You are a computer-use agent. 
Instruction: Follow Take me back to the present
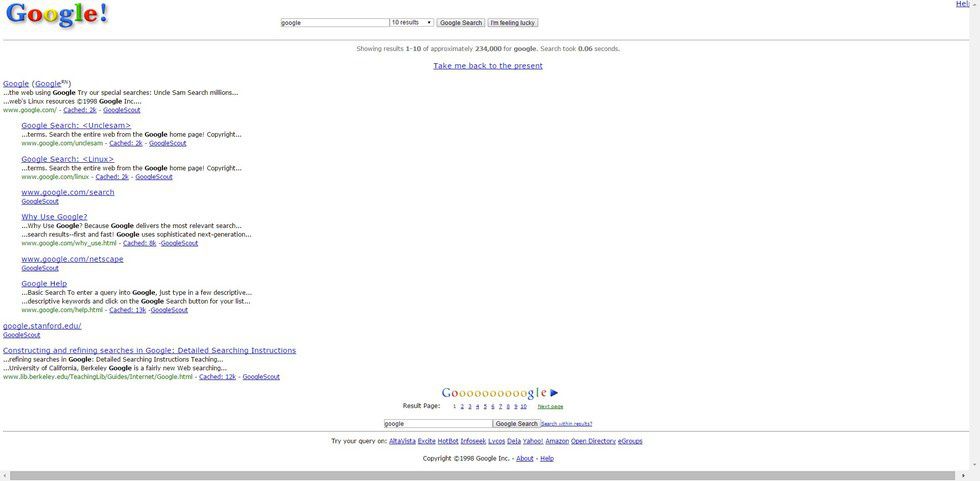point(488,66)
